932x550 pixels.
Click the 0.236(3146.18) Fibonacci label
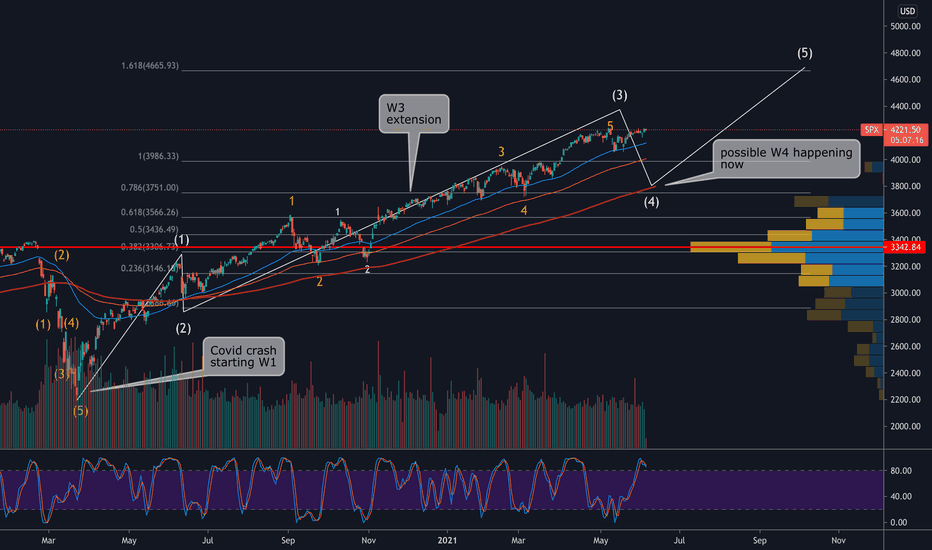tap(150, 268)
